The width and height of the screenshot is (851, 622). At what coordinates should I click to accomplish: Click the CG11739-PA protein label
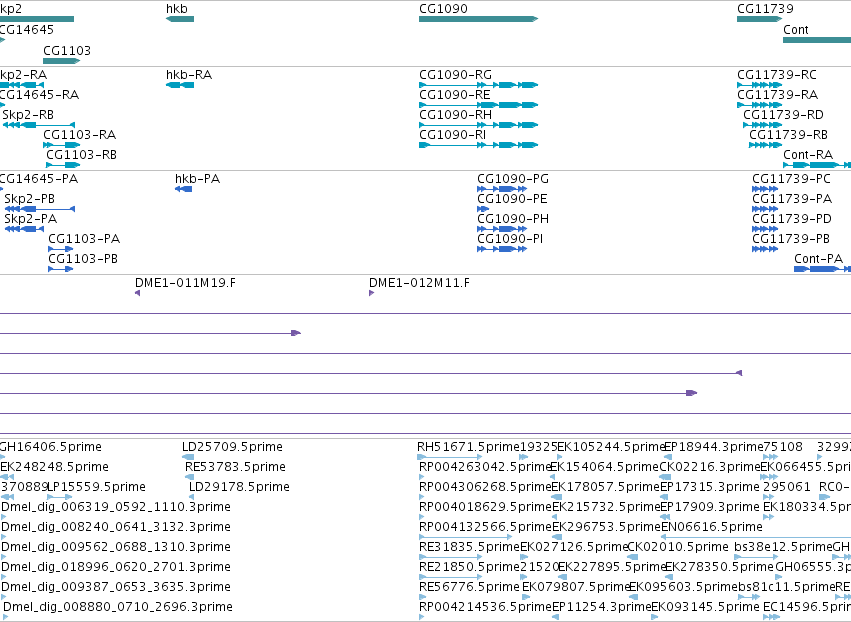coord(792,199)
